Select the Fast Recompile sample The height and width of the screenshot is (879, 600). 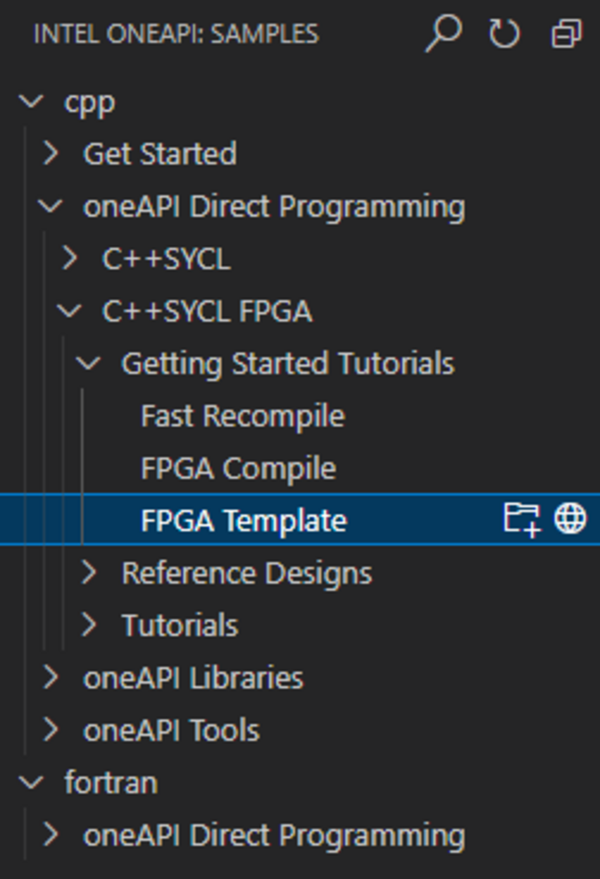[242, 416]
